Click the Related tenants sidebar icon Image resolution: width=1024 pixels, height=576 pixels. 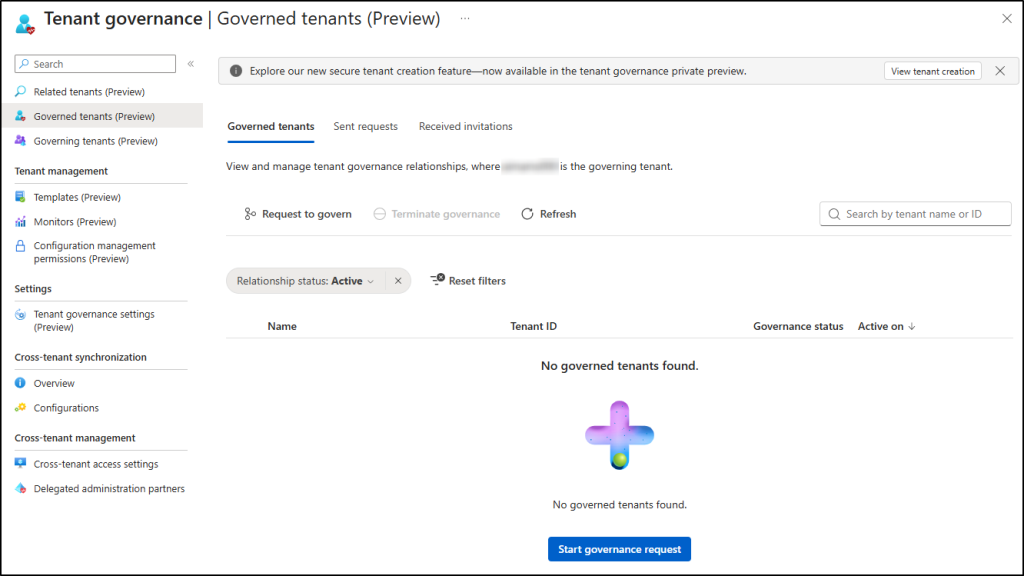[x=21, y=92]
